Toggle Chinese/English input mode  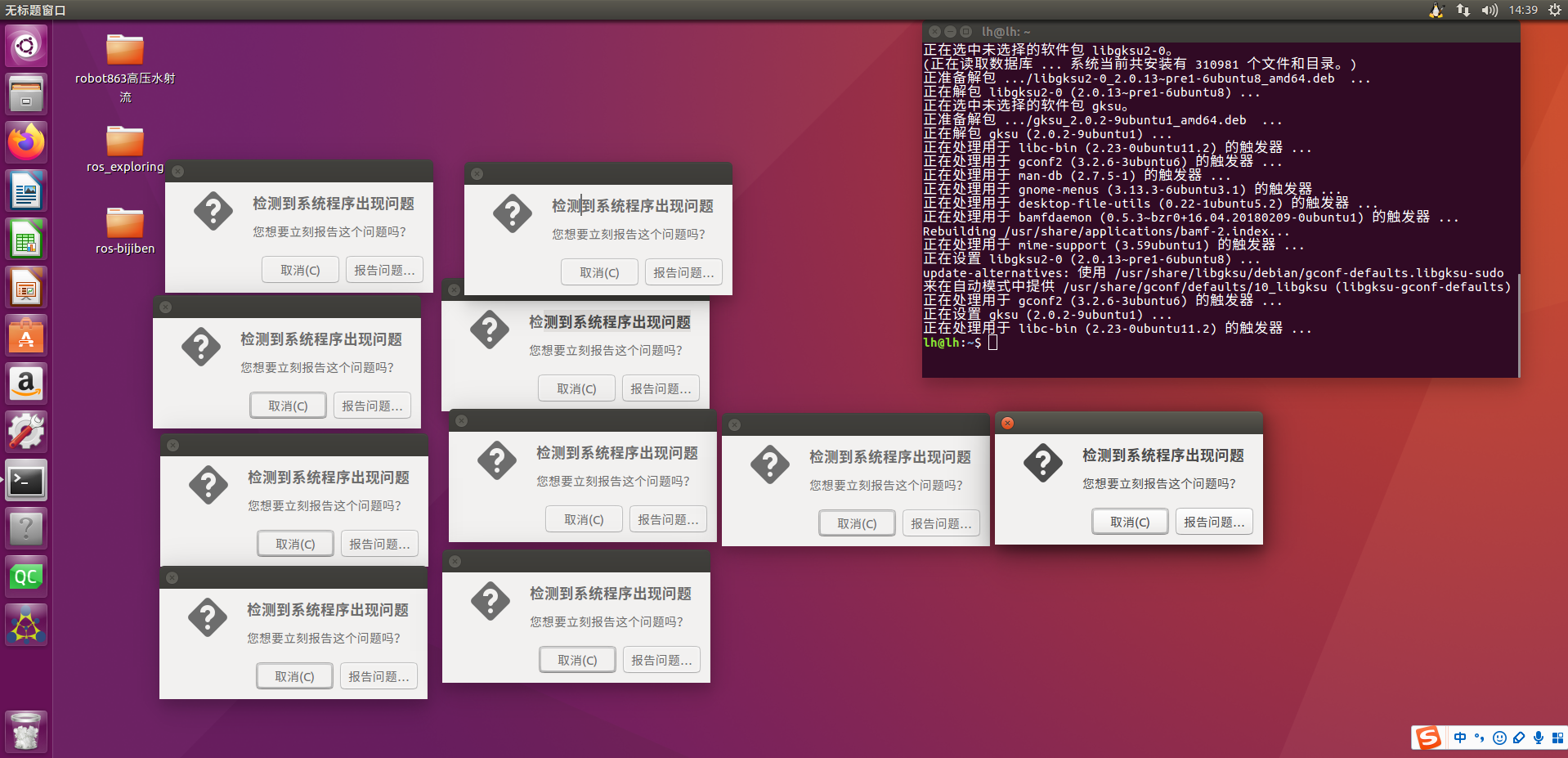[x=1459, y=738]
